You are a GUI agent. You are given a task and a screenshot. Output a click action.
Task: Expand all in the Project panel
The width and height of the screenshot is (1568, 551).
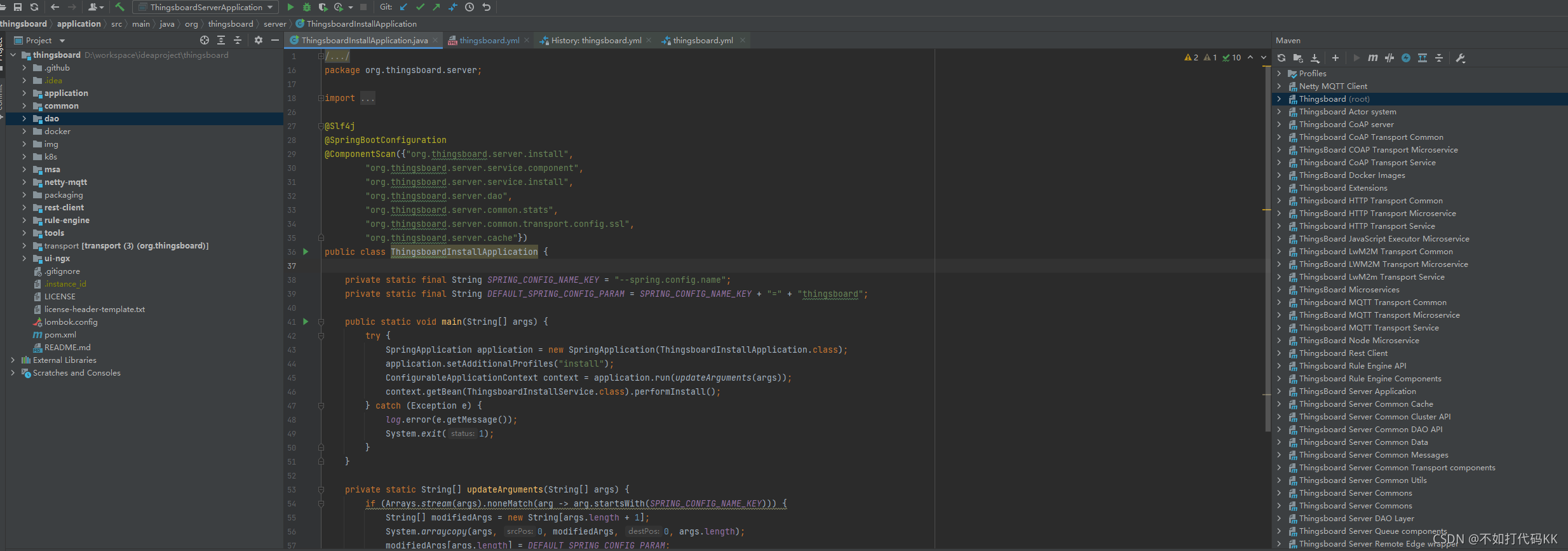pyautogui.click(x=221, y=40)
